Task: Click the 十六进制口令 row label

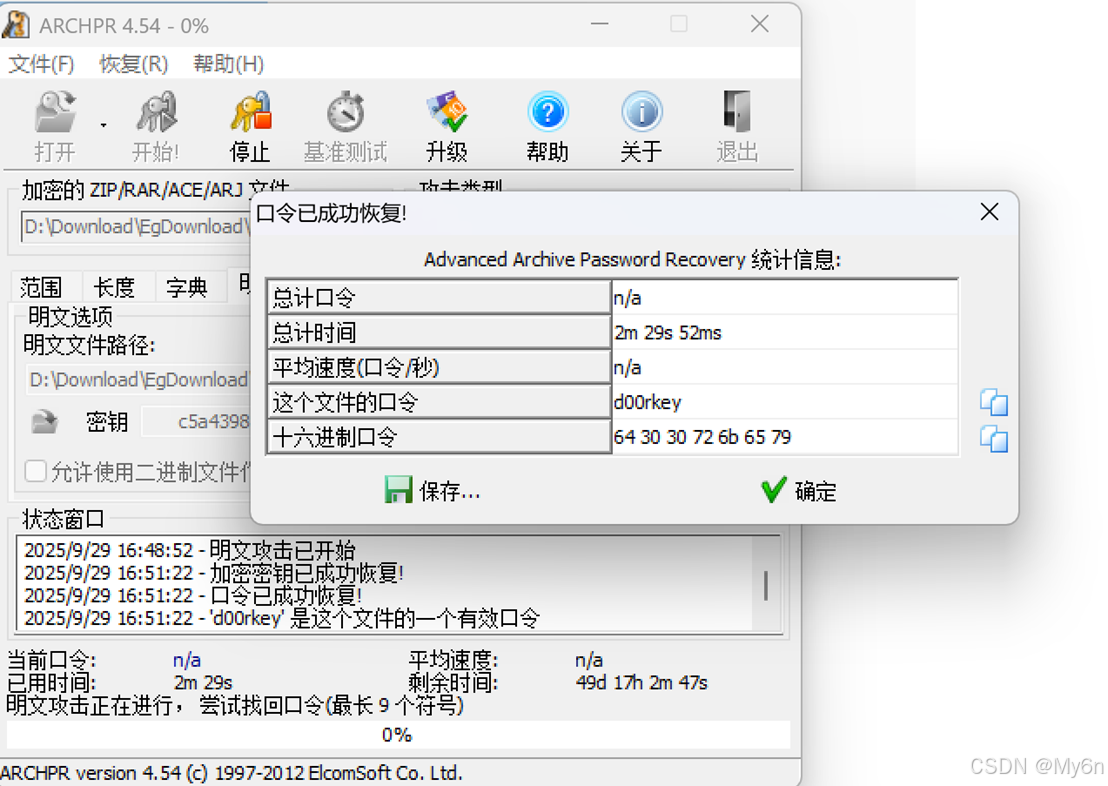Action: pos(439,437)
